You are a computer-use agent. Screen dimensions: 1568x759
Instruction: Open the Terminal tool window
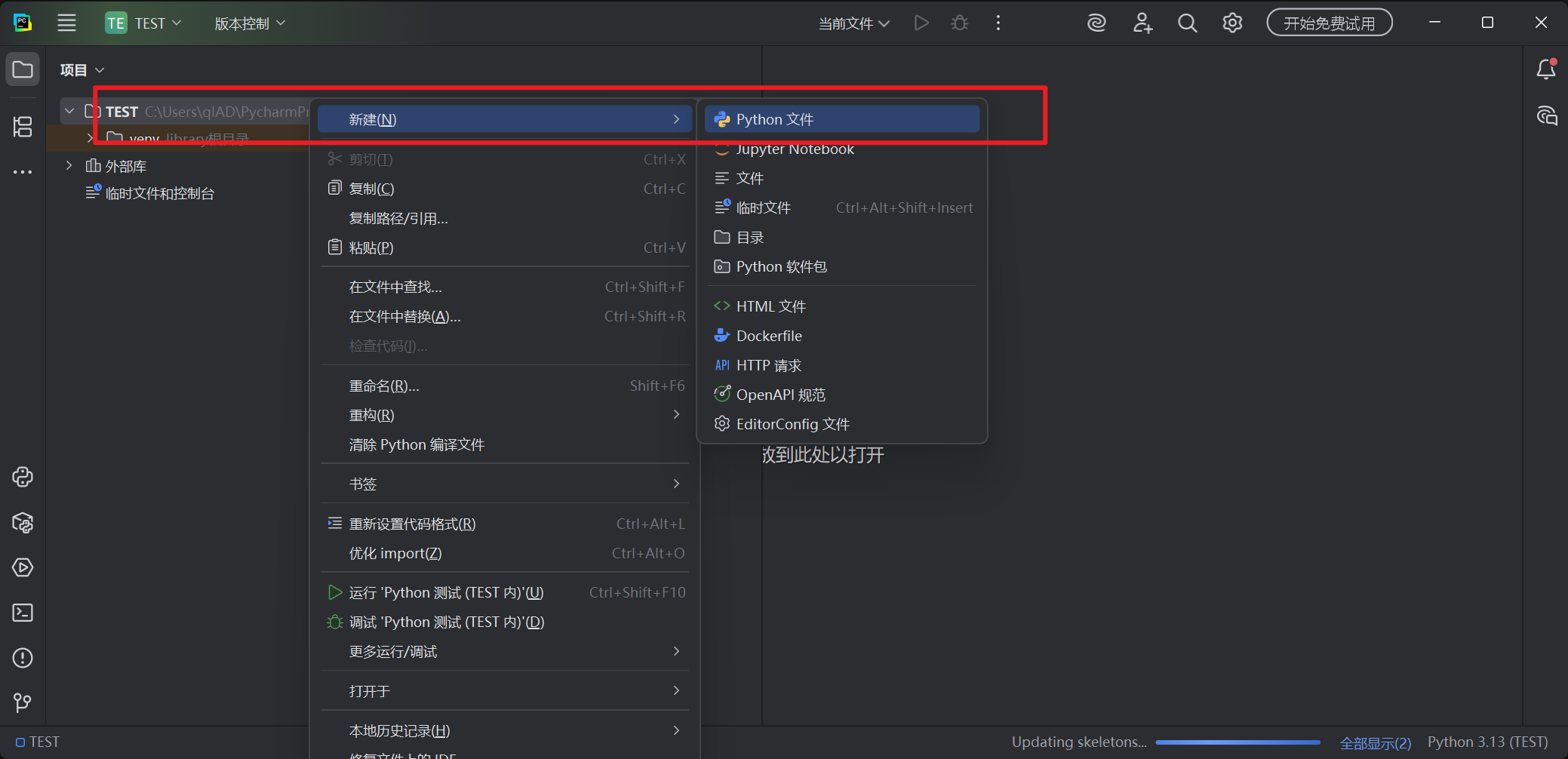tap(23, 613)
